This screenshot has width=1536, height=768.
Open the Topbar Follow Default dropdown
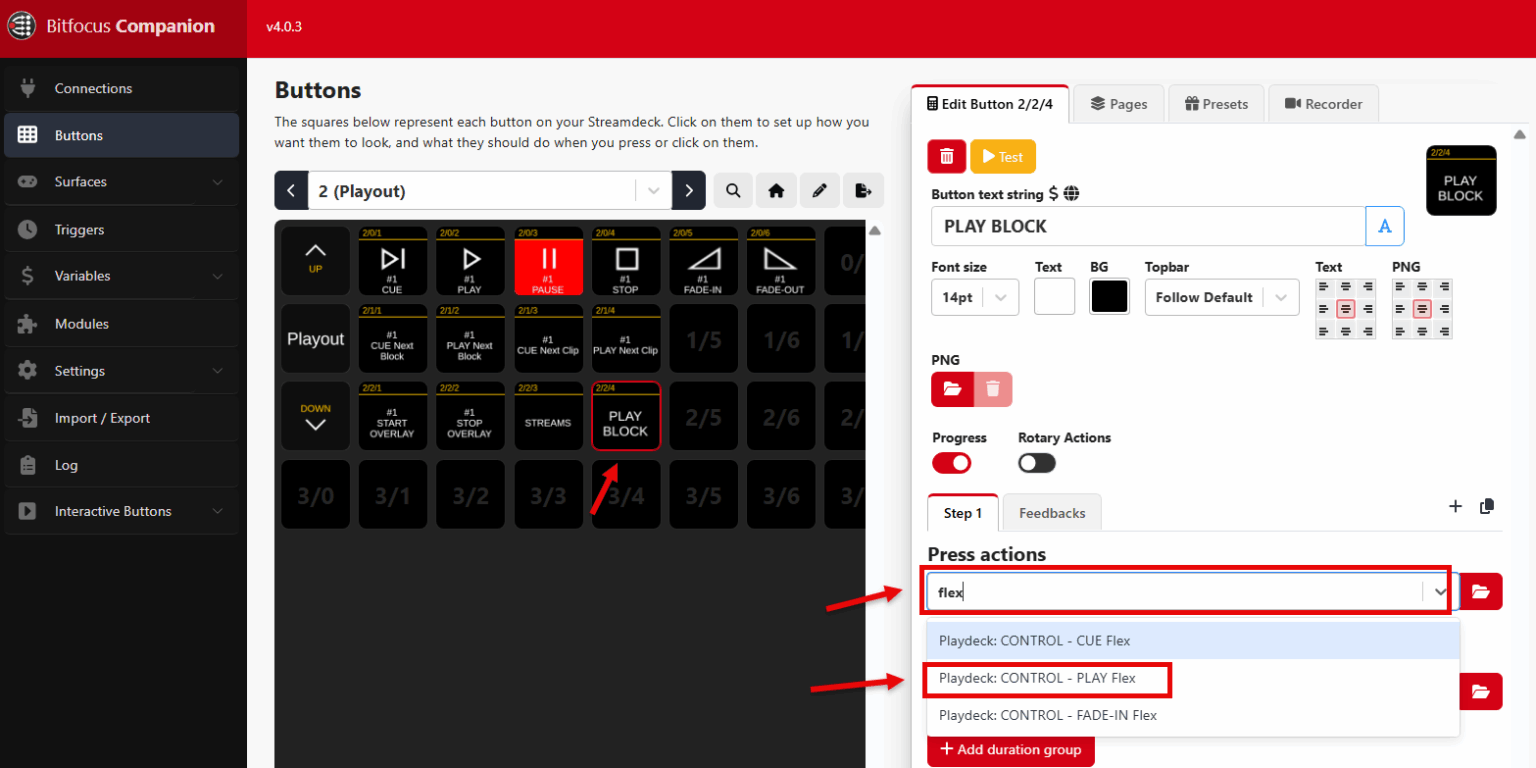[x=1221, y=297]
